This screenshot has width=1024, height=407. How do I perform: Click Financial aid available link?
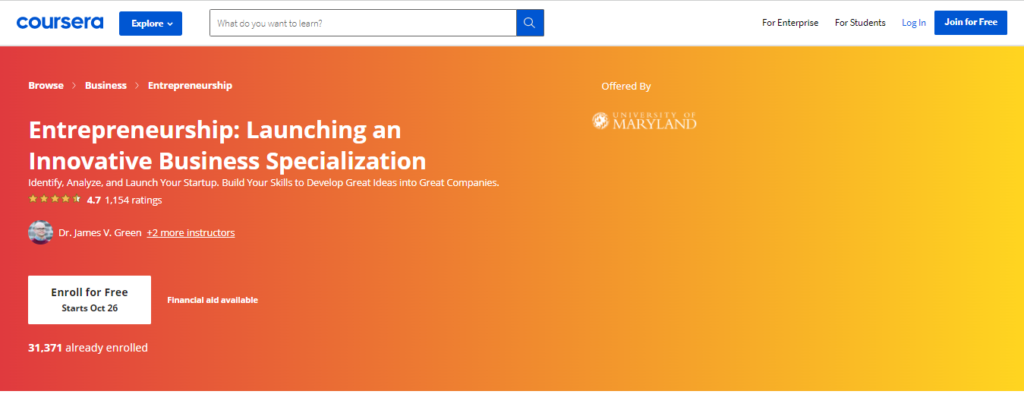tap(212, 301)
